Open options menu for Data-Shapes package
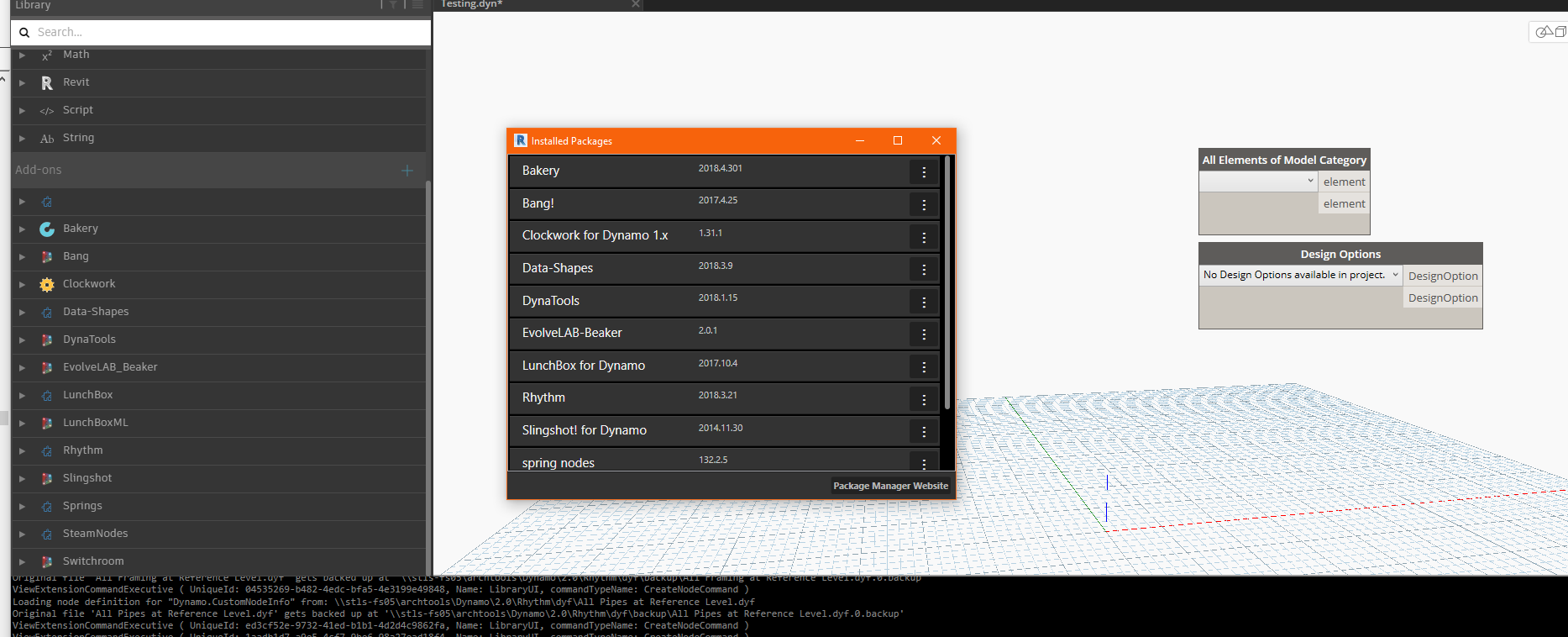This screenshot has width=1568, height=637. pyautogui.click(x=924, y=269)
